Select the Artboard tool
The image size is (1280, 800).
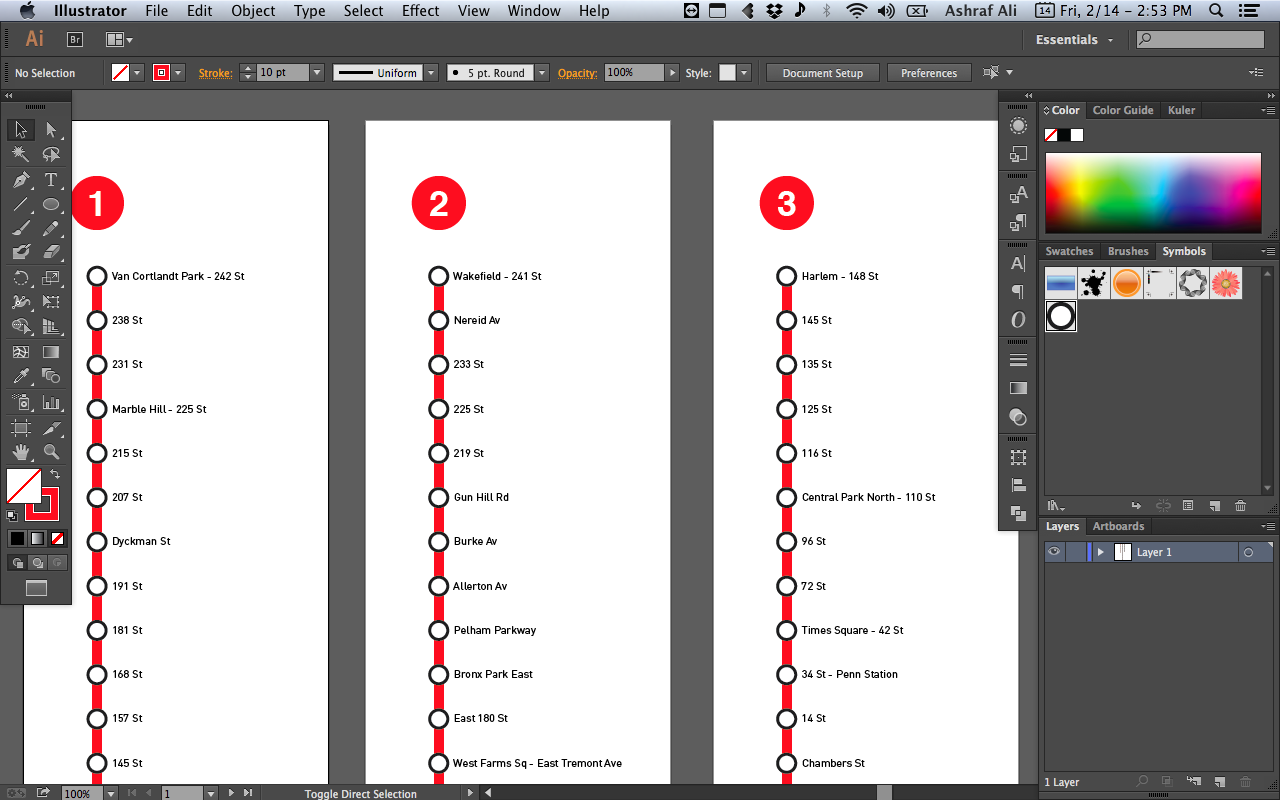click(x=21, y=428)
